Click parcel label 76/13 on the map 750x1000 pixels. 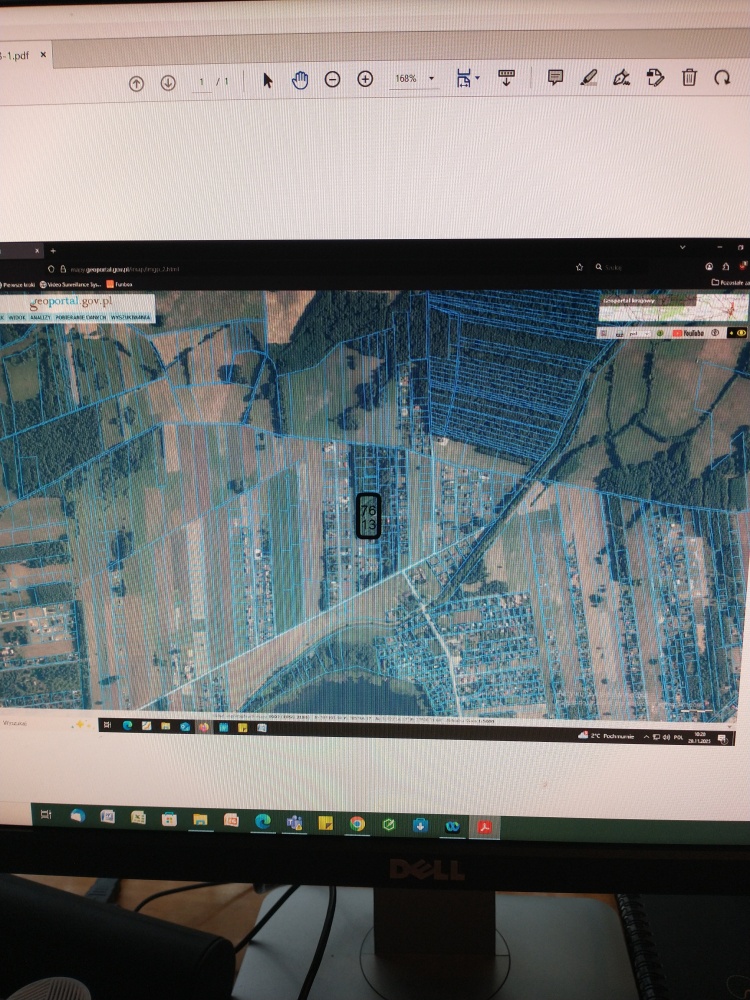368,516
